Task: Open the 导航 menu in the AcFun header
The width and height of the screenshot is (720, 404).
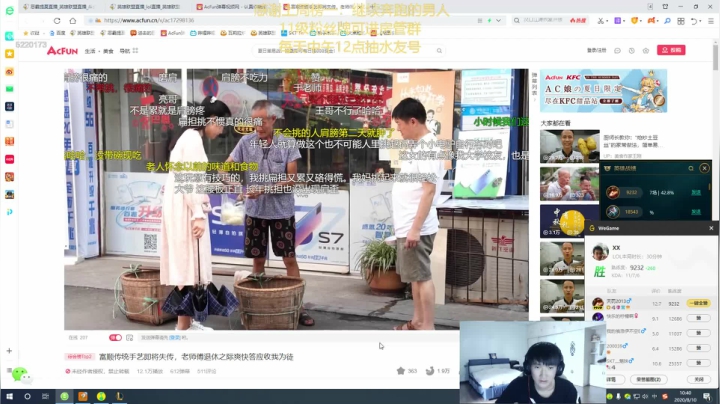Action: coord(125,51)
